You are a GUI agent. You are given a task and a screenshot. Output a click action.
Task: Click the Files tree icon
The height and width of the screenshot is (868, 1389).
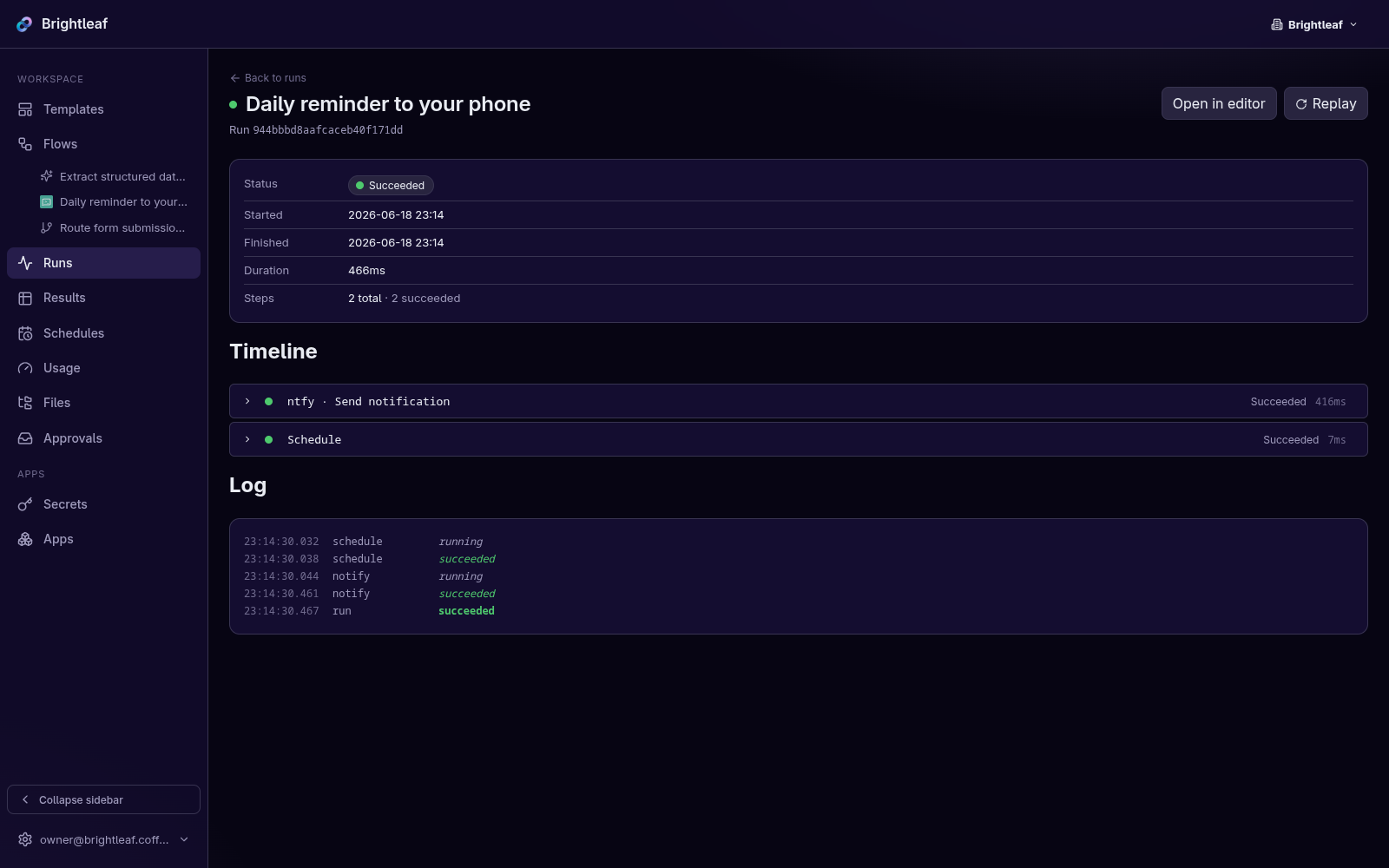(25, 403)
